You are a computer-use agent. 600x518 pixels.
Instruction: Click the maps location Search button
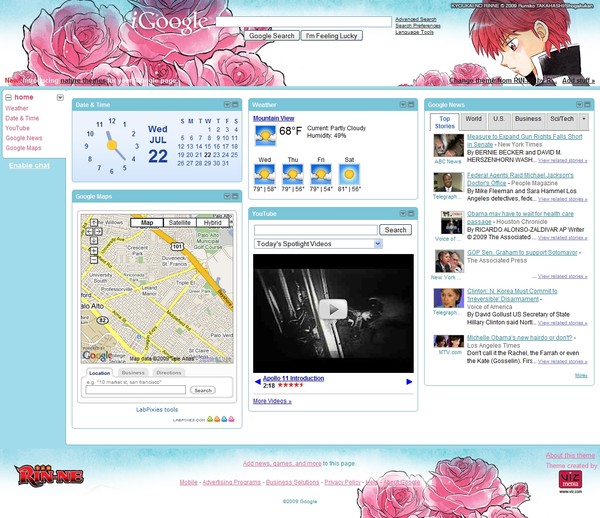click(x=203, y=390)
